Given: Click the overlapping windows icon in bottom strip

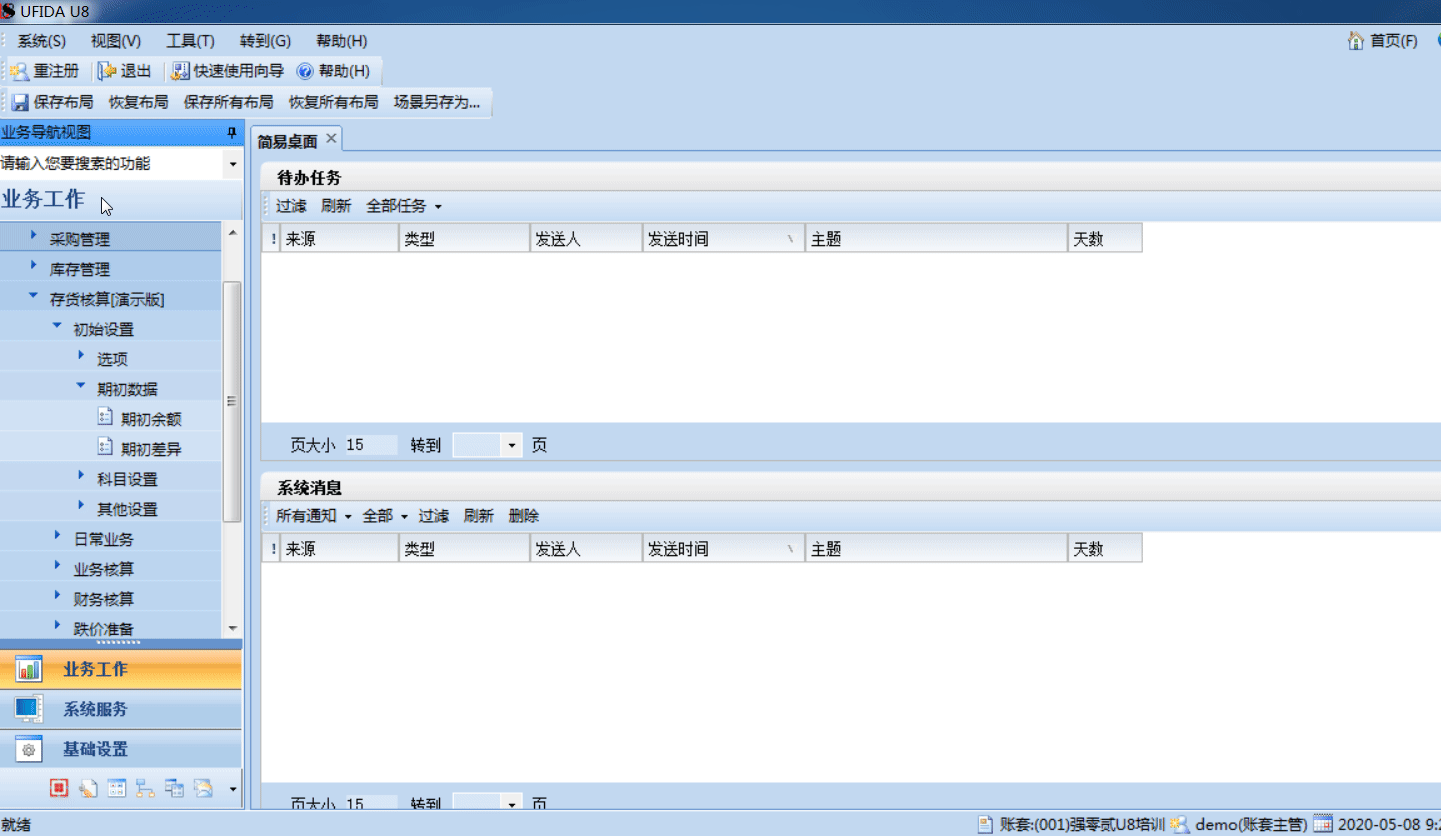Looking at the screenshot, I should 175,788.
